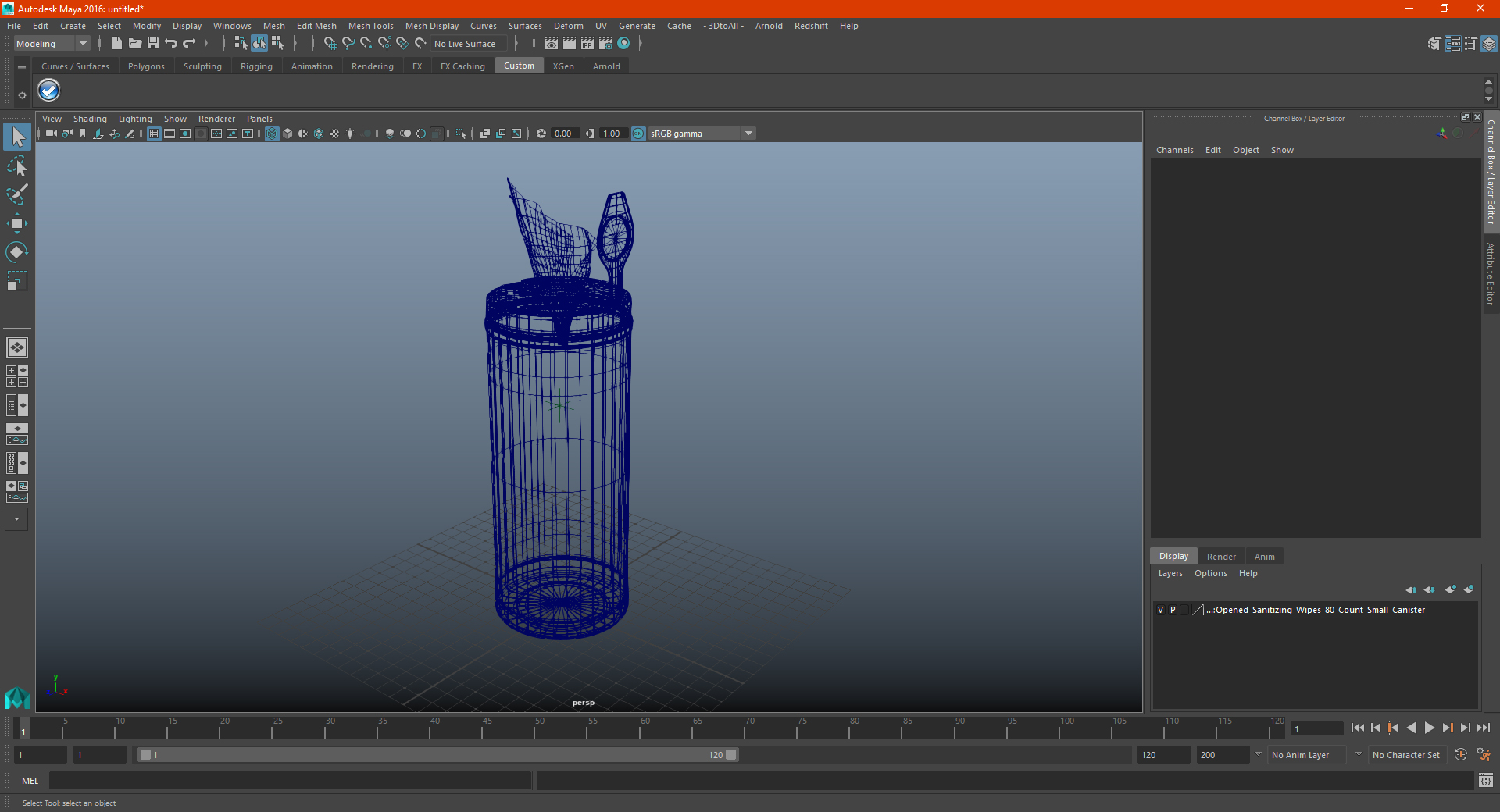The width and height of the screenshot is (1500, 812).
Task: Open animation preferences
Action: click(x=1484, y=755)
